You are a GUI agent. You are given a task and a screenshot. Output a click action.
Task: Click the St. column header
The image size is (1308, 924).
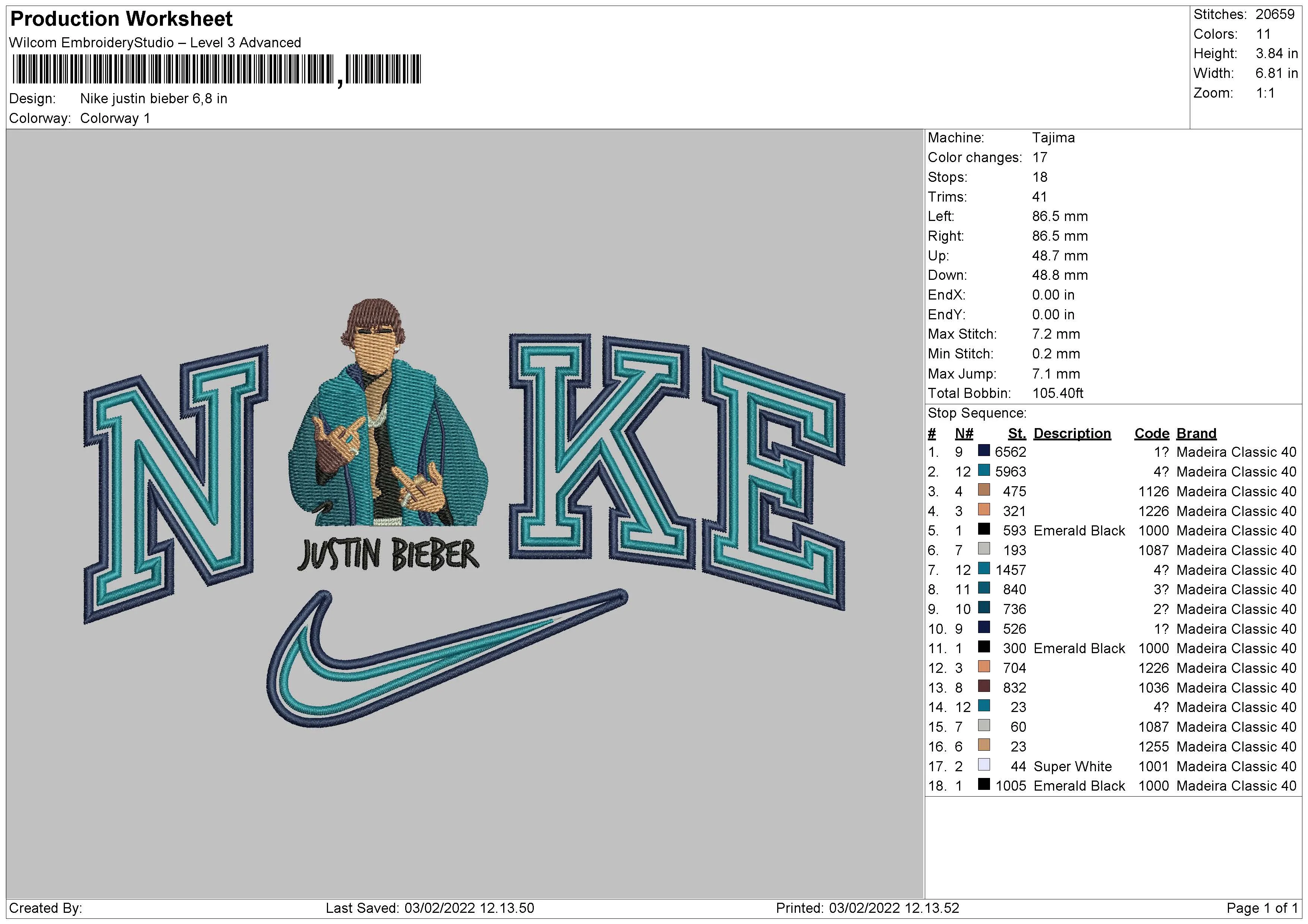pos(1017,434)
